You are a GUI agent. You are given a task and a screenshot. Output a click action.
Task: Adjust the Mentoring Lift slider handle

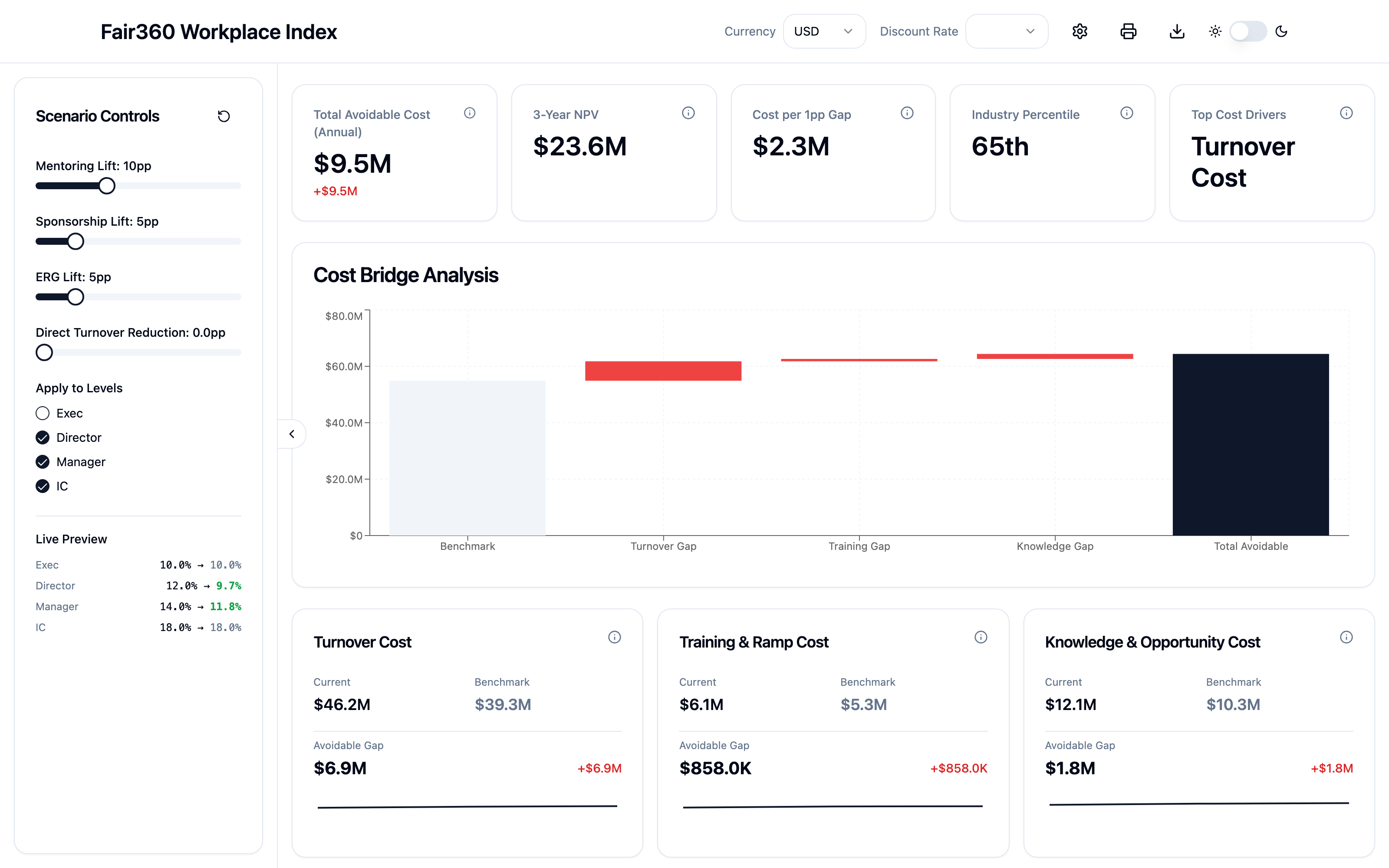107,186
